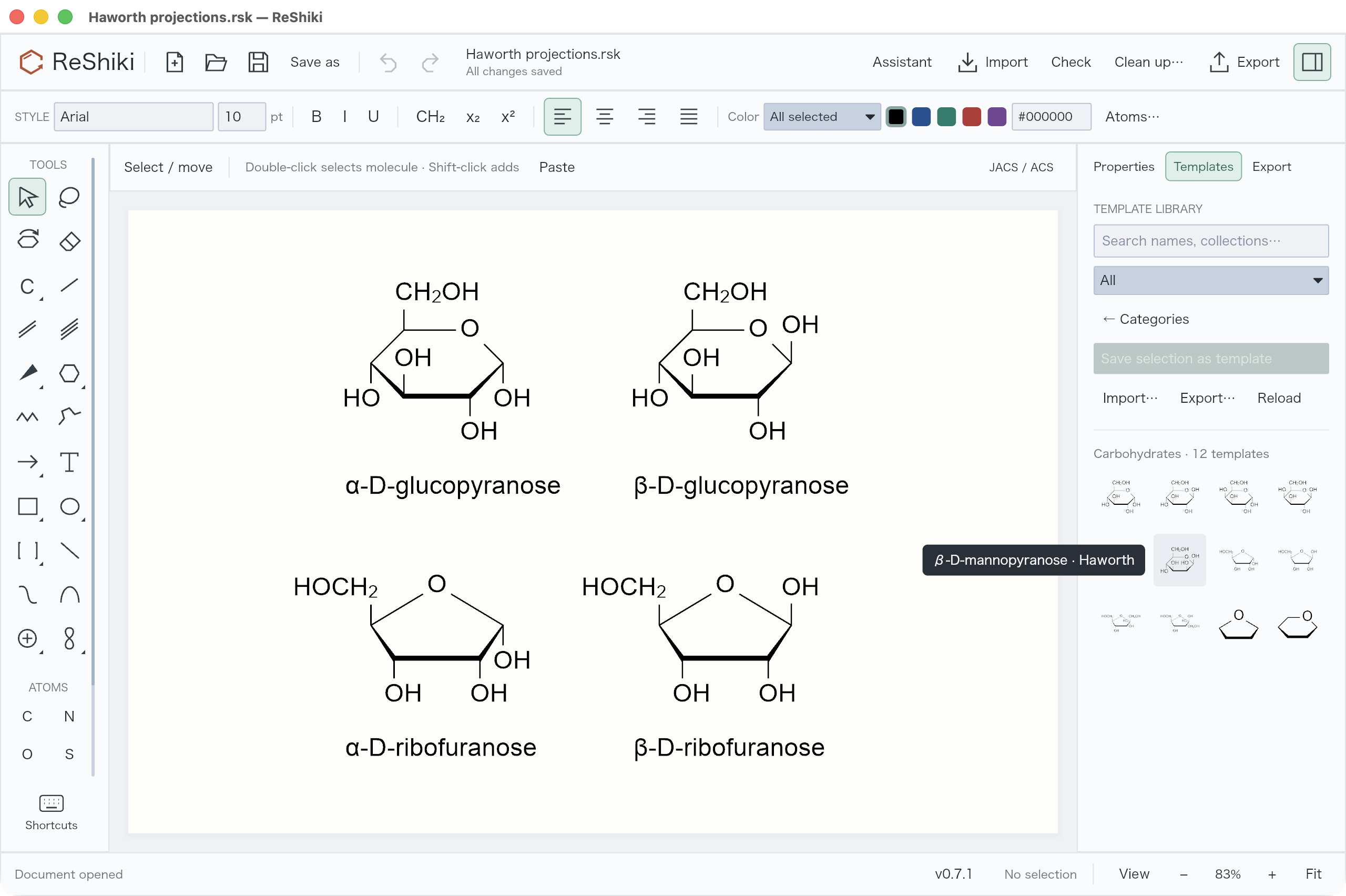Screen dimensions: 1346x896
Task: Set text alignment to right
Action: pos(647,117)
